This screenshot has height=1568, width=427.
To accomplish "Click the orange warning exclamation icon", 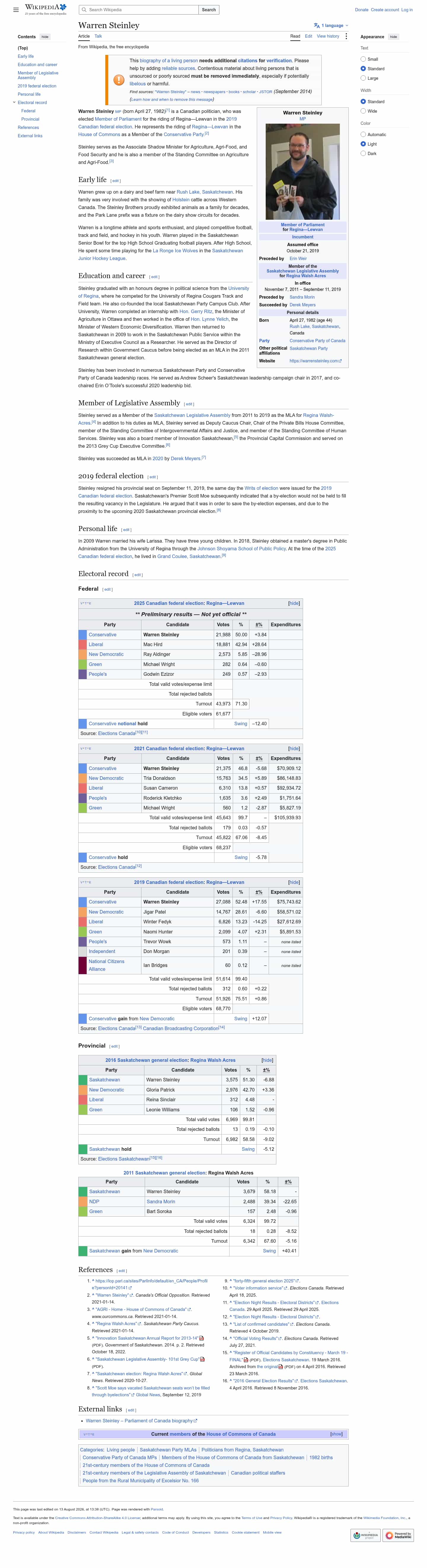I will point(119,80).
